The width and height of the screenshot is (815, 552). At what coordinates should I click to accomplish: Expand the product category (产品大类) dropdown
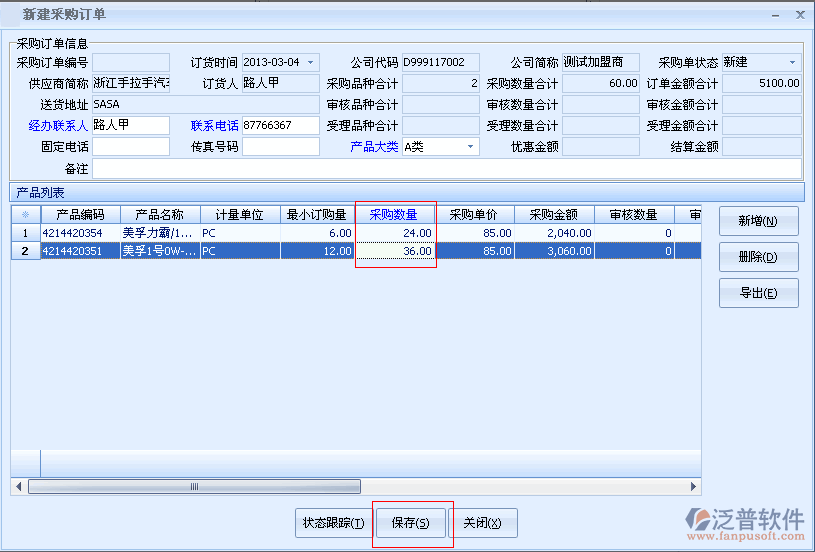pos(471,147)
